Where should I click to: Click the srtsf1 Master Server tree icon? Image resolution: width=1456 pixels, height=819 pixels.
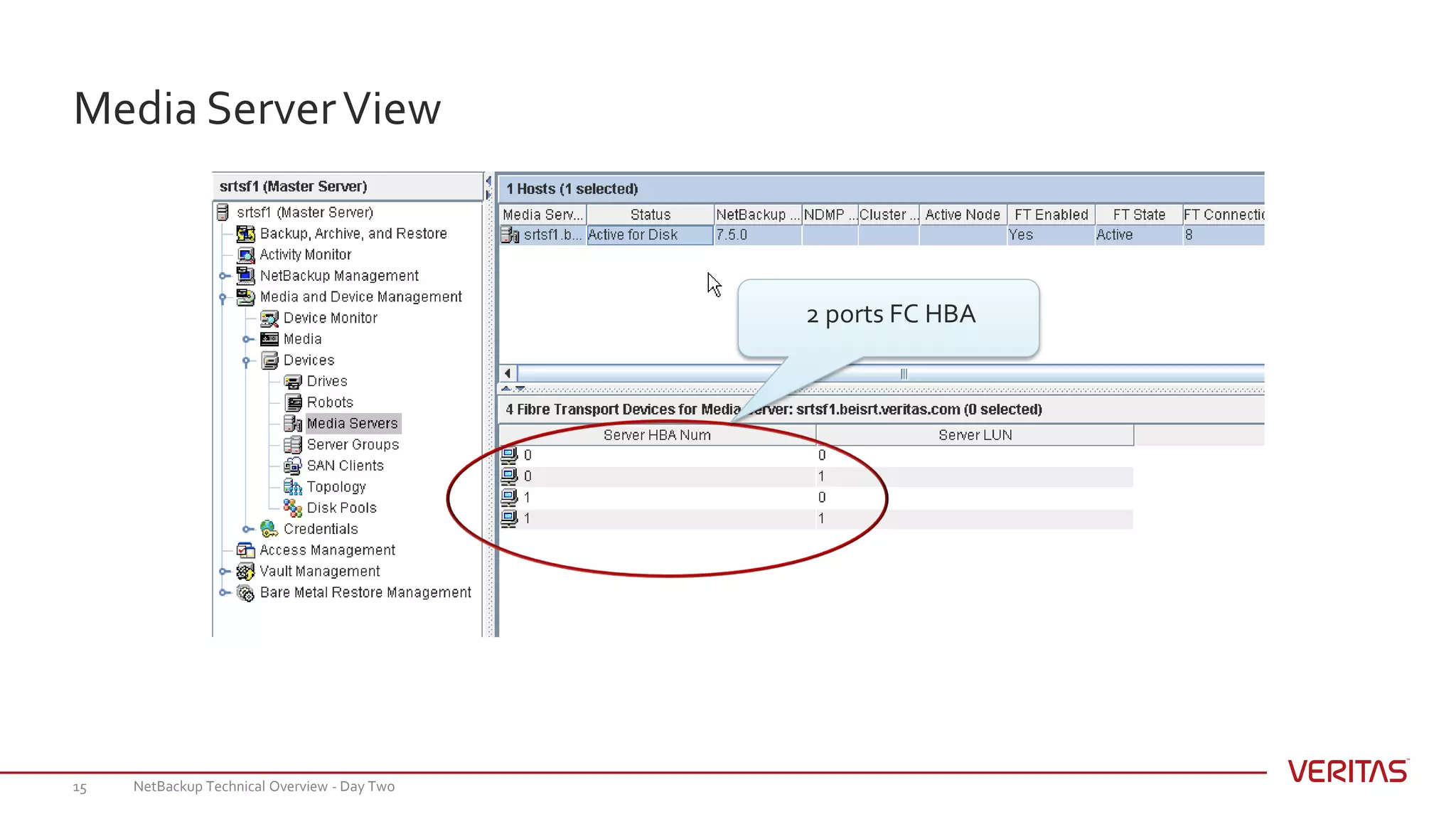[x=223, y=212]
